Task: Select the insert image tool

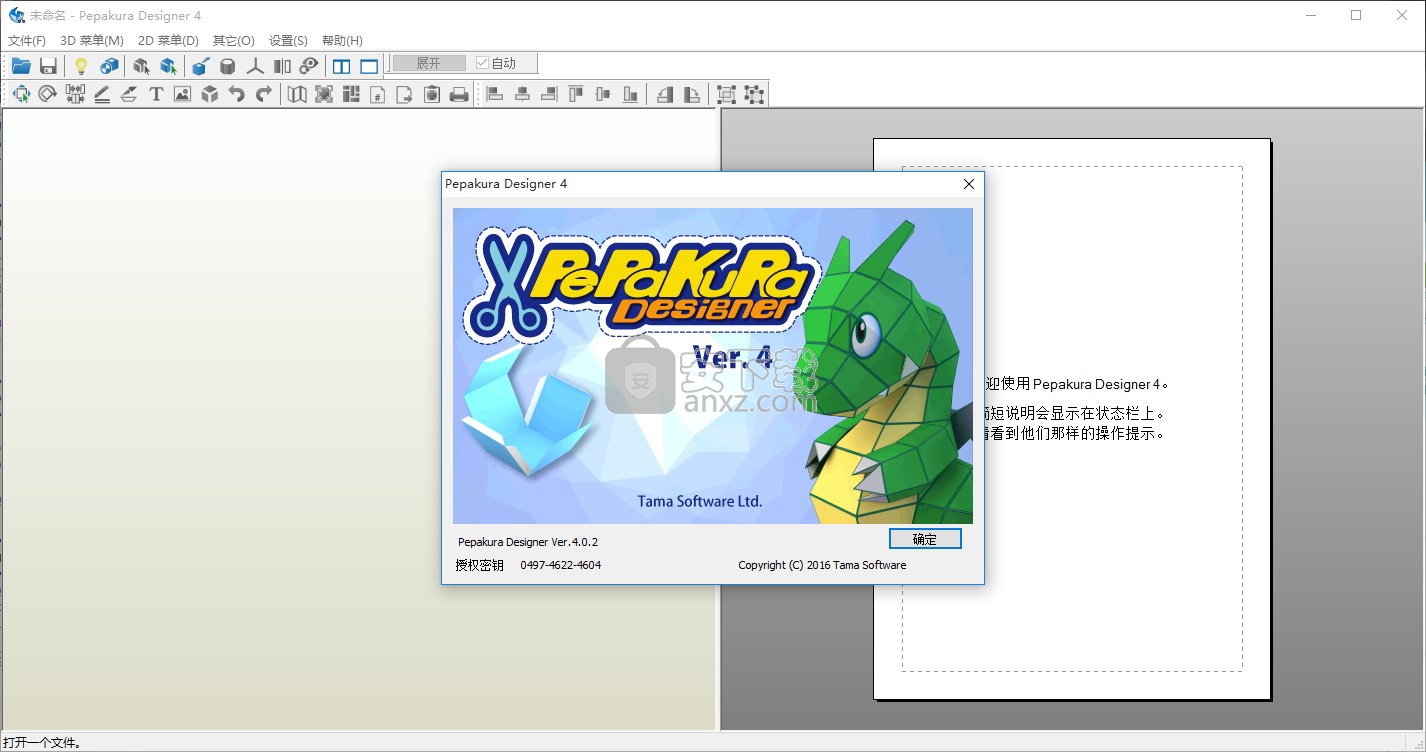Action: click(x=182, y=94)
